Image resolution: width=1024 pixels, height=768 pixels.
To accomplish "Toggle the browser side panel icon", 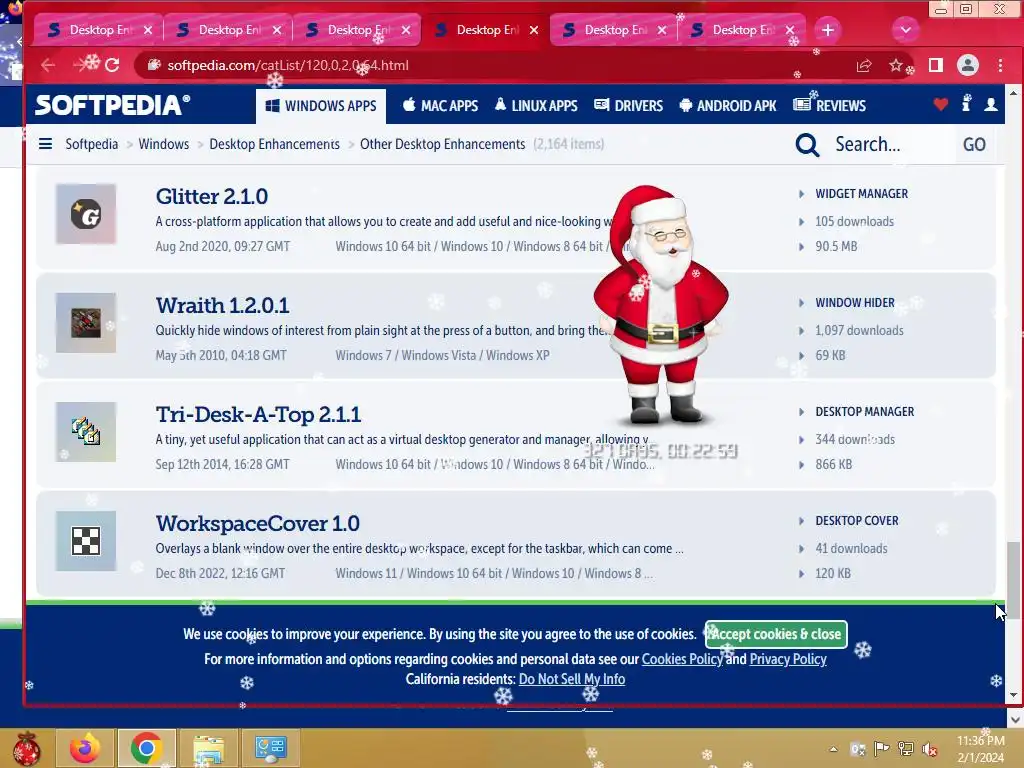I will coord(936,65).
